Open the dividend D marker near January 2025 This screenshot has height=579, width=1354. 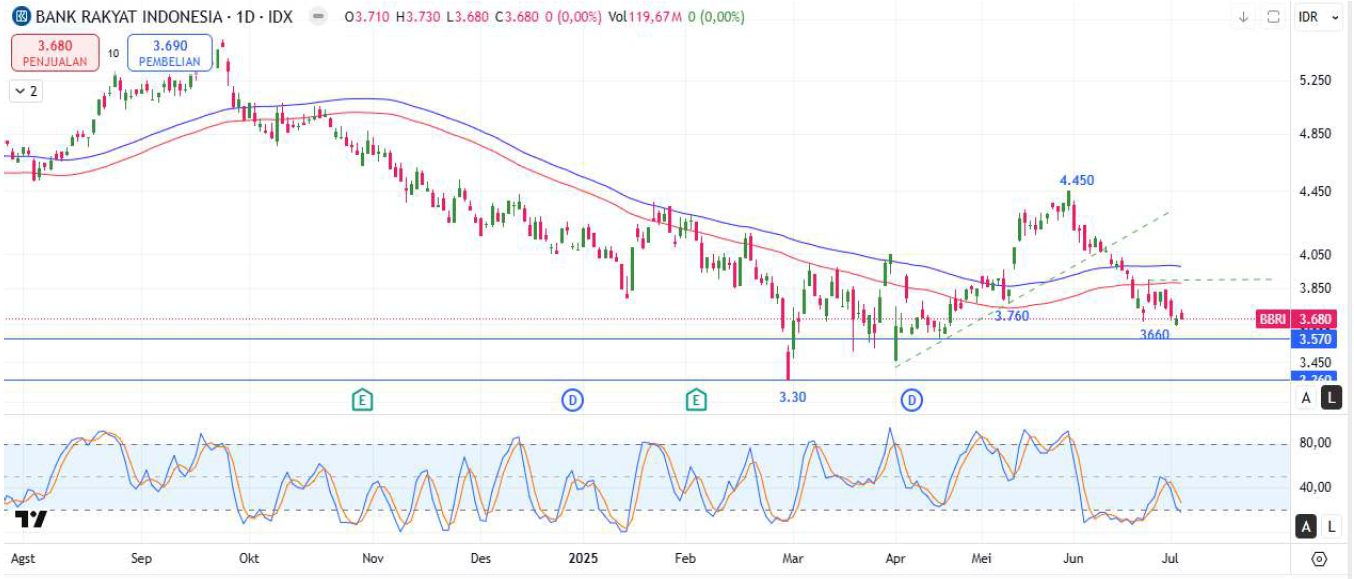pos(572,400)
